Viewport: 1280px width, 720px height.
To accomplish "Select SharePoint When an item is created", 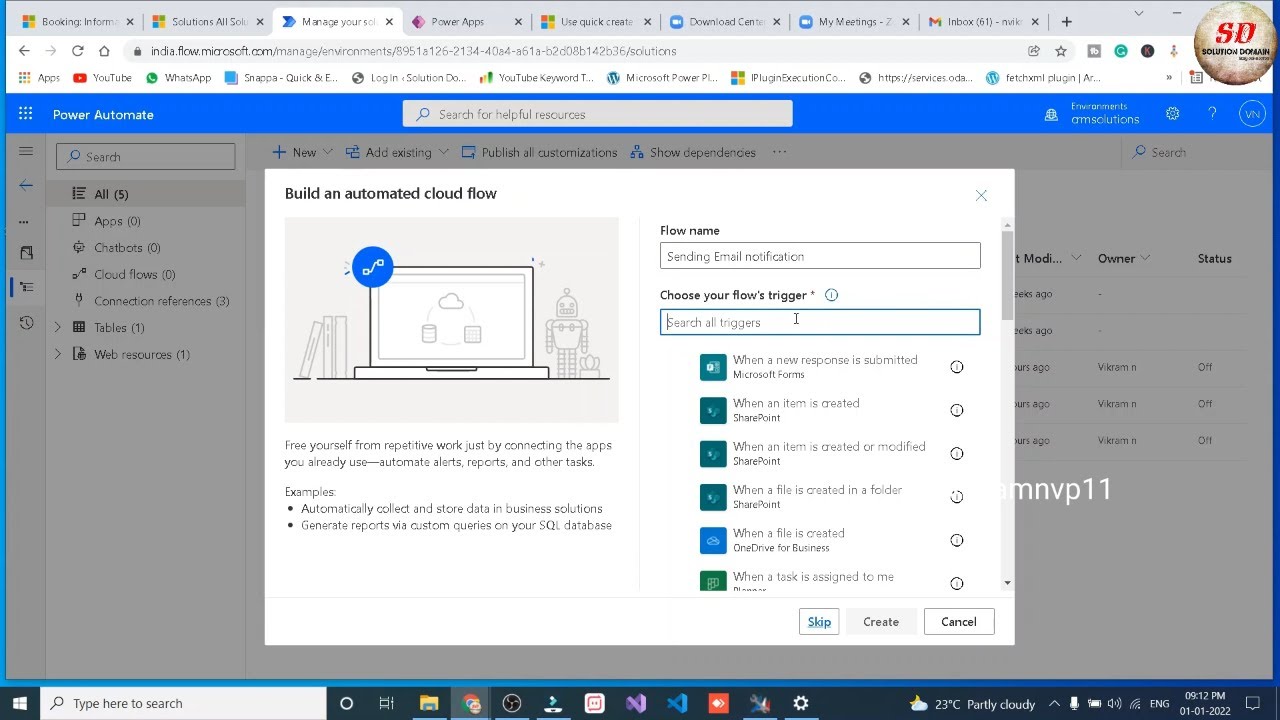I will pos(821,410).
